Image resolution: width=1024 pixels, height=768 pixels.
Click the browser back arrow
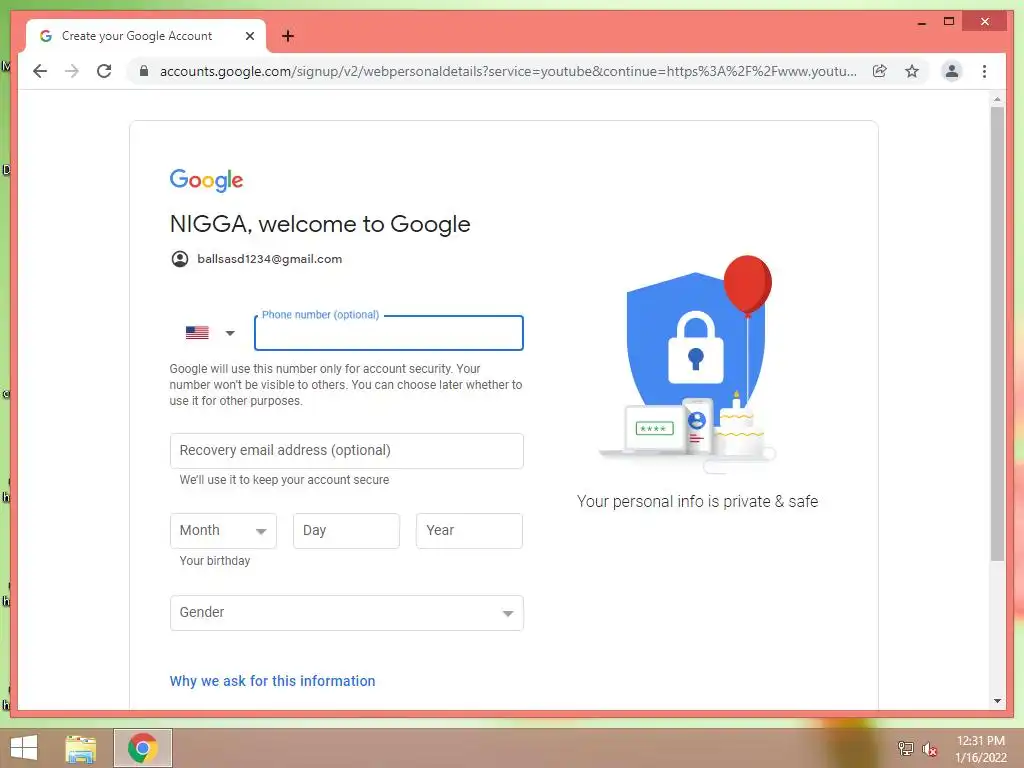click(x=40, y=71)
